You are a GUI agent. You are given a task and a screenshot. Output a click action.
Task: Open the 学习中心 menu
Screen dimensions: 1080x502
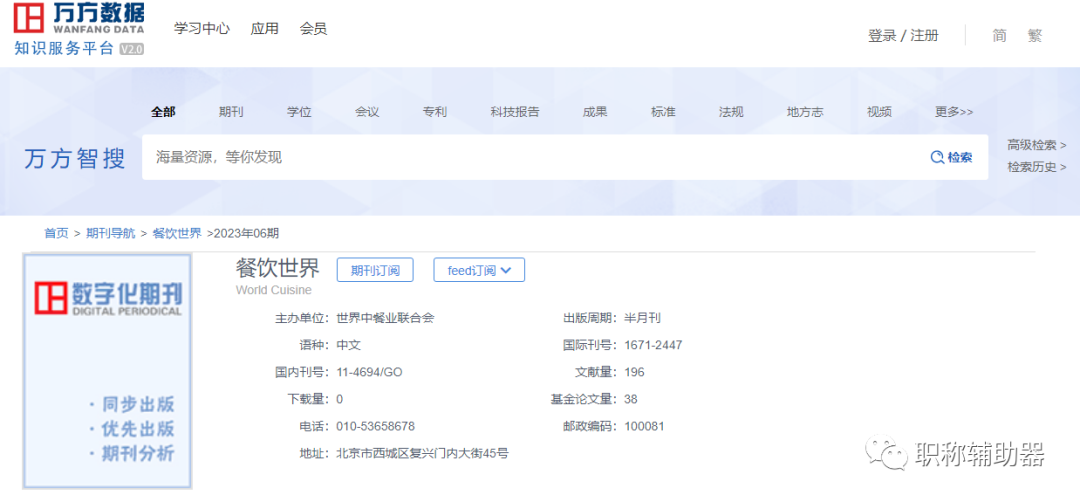tap(202, 29)
